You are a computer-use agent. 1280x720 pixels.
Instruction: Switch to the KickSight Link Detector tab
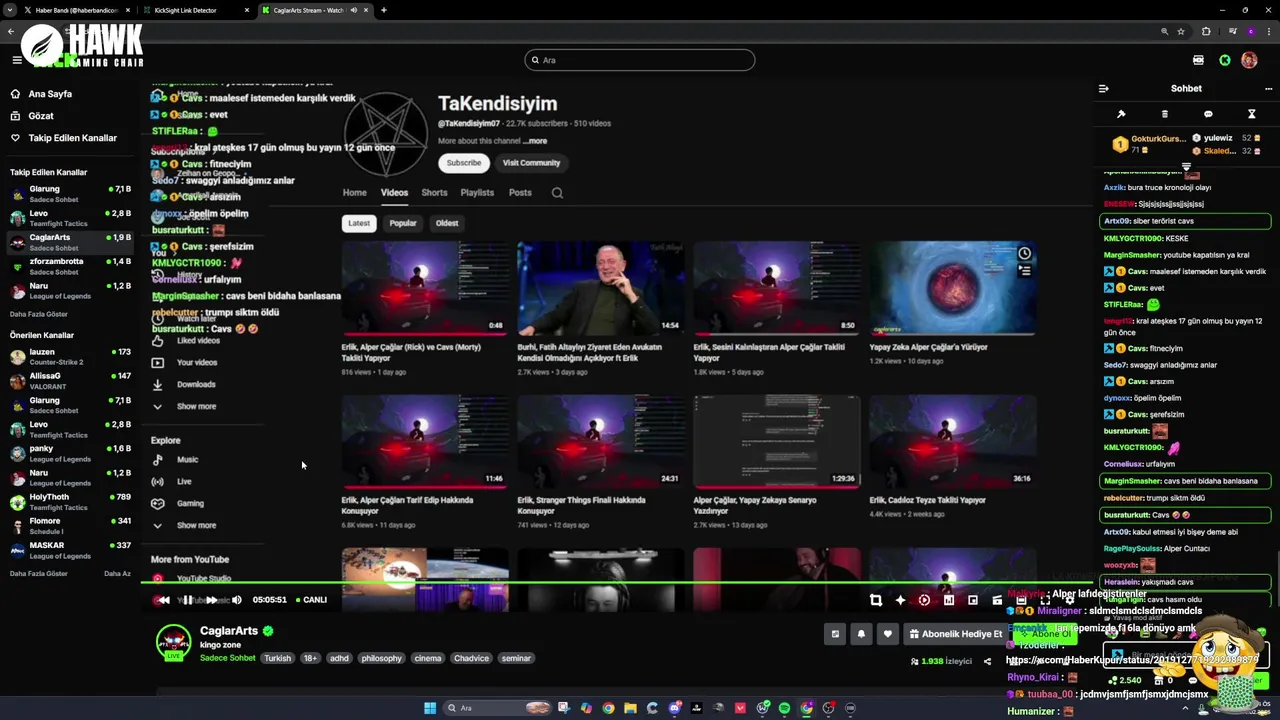[x=194, y=10]
